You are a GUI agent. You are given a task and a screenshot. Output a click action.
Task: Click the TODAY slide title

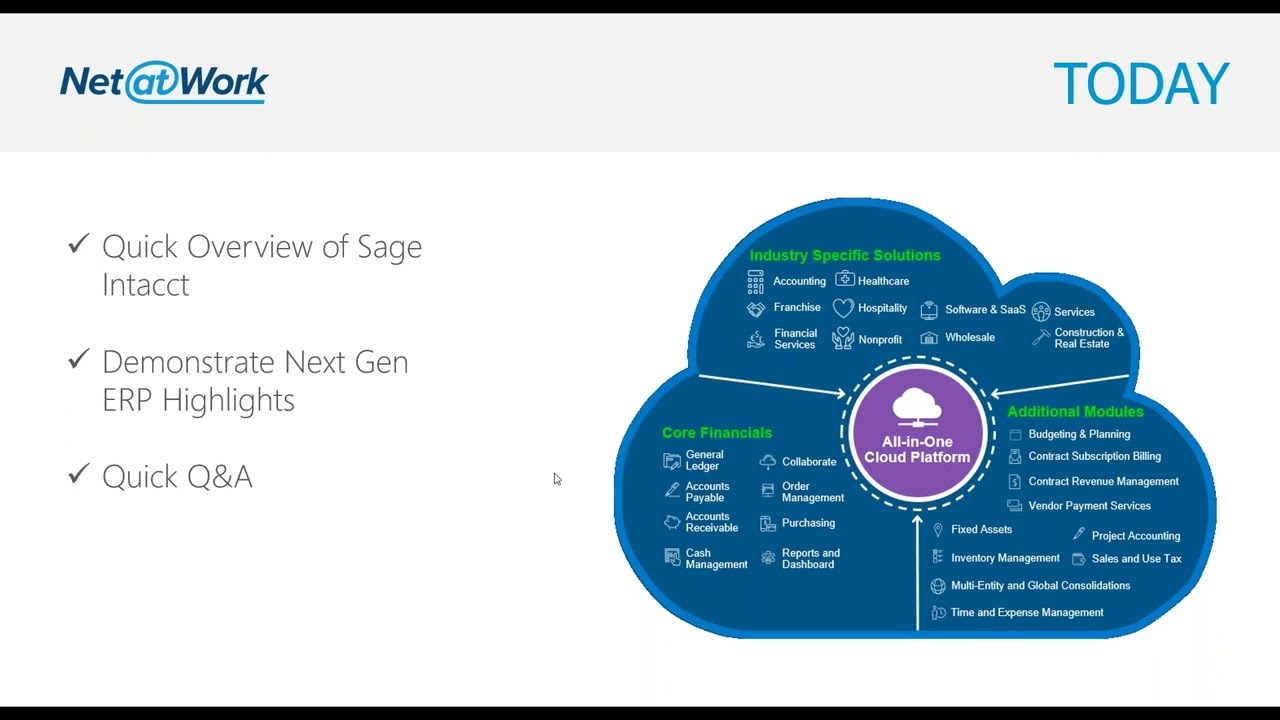pos(1141,84)
